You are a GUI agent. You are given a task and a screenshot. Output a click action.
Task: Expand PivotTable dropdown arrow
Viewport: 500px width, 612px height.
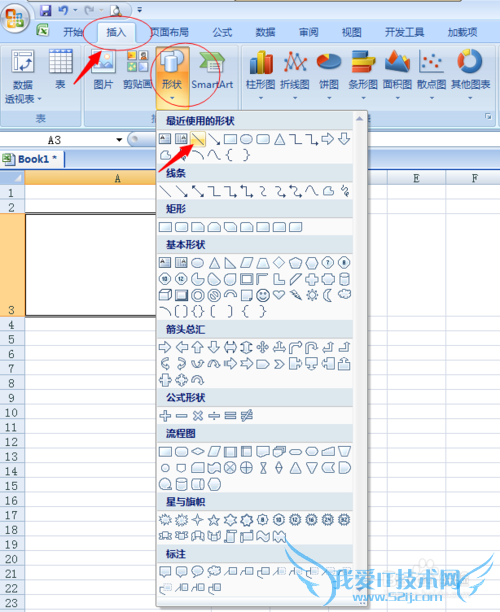pos(39,99)
